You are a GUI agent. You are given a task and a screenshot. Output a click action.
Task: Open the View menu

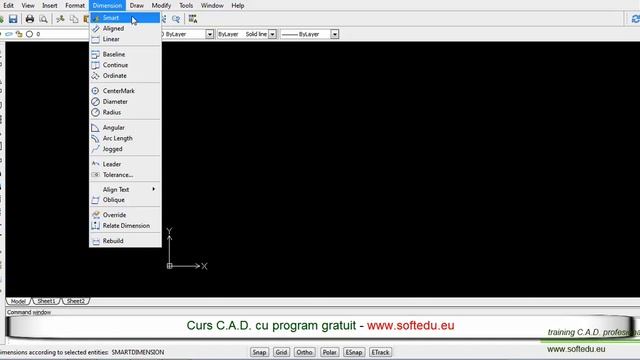(x=28, y=6)
